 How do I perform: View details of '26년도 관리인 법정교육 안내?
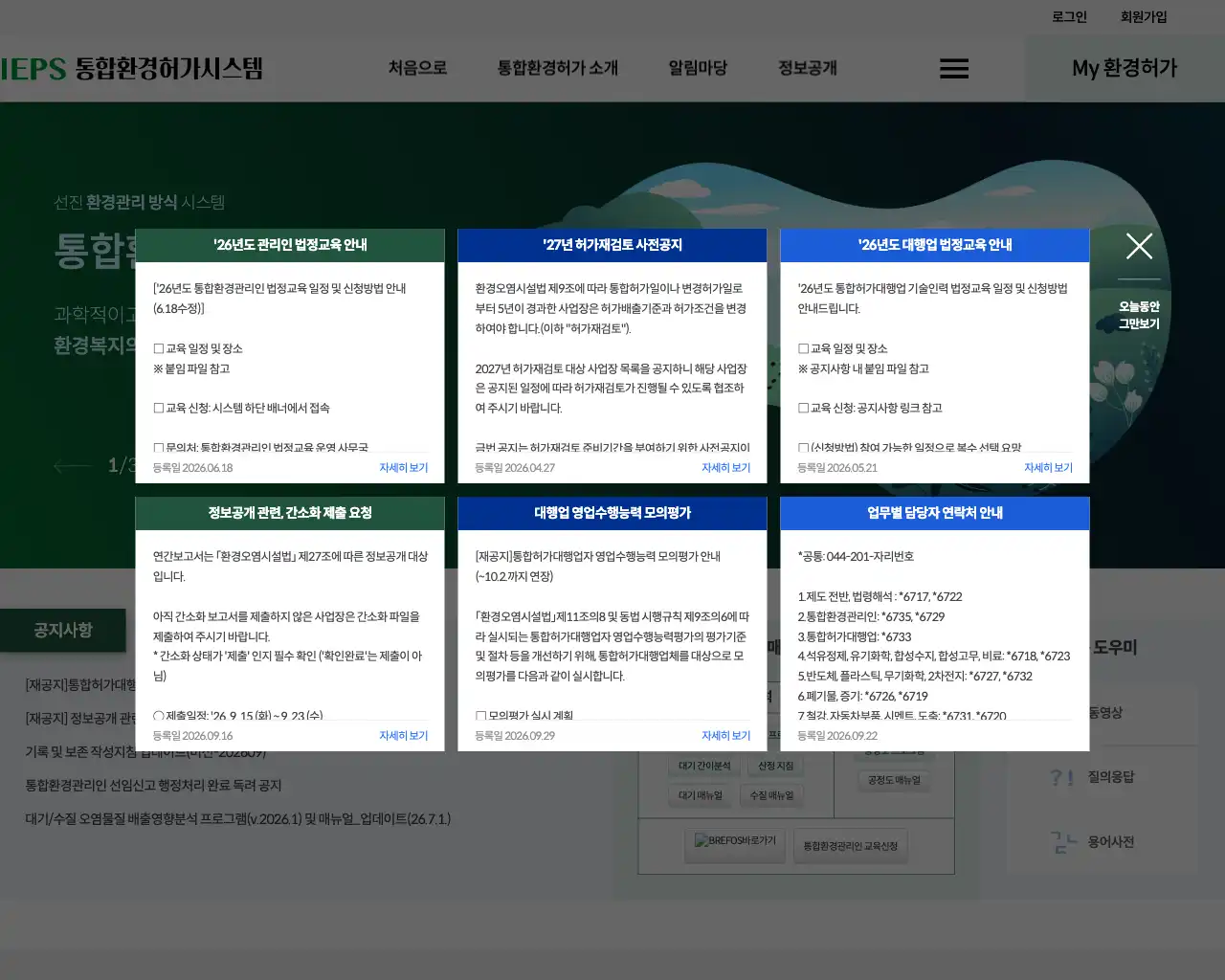click(x=403, y=468)
